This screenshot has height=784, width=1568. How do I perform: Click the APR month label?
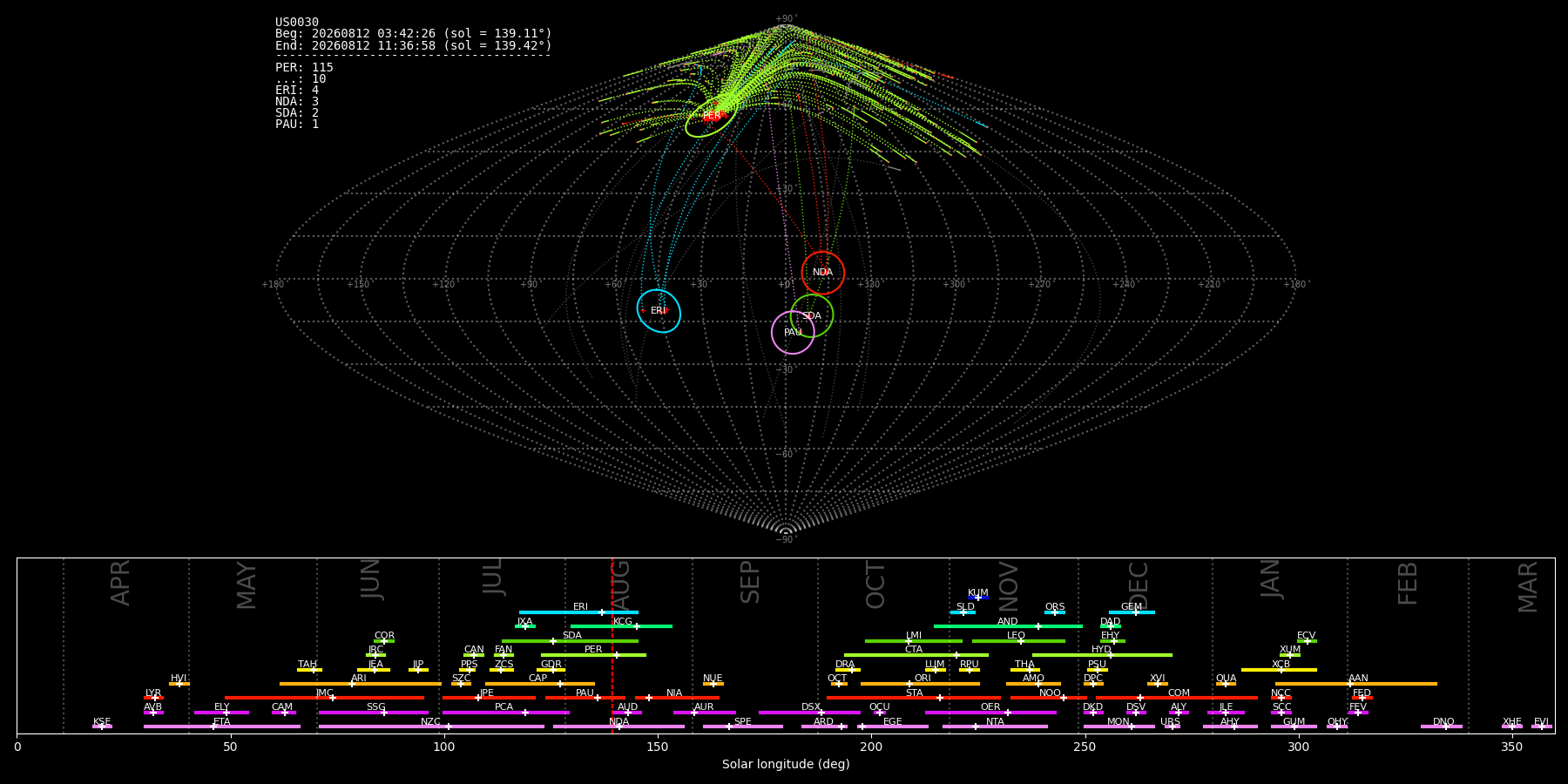pos(120,583)
